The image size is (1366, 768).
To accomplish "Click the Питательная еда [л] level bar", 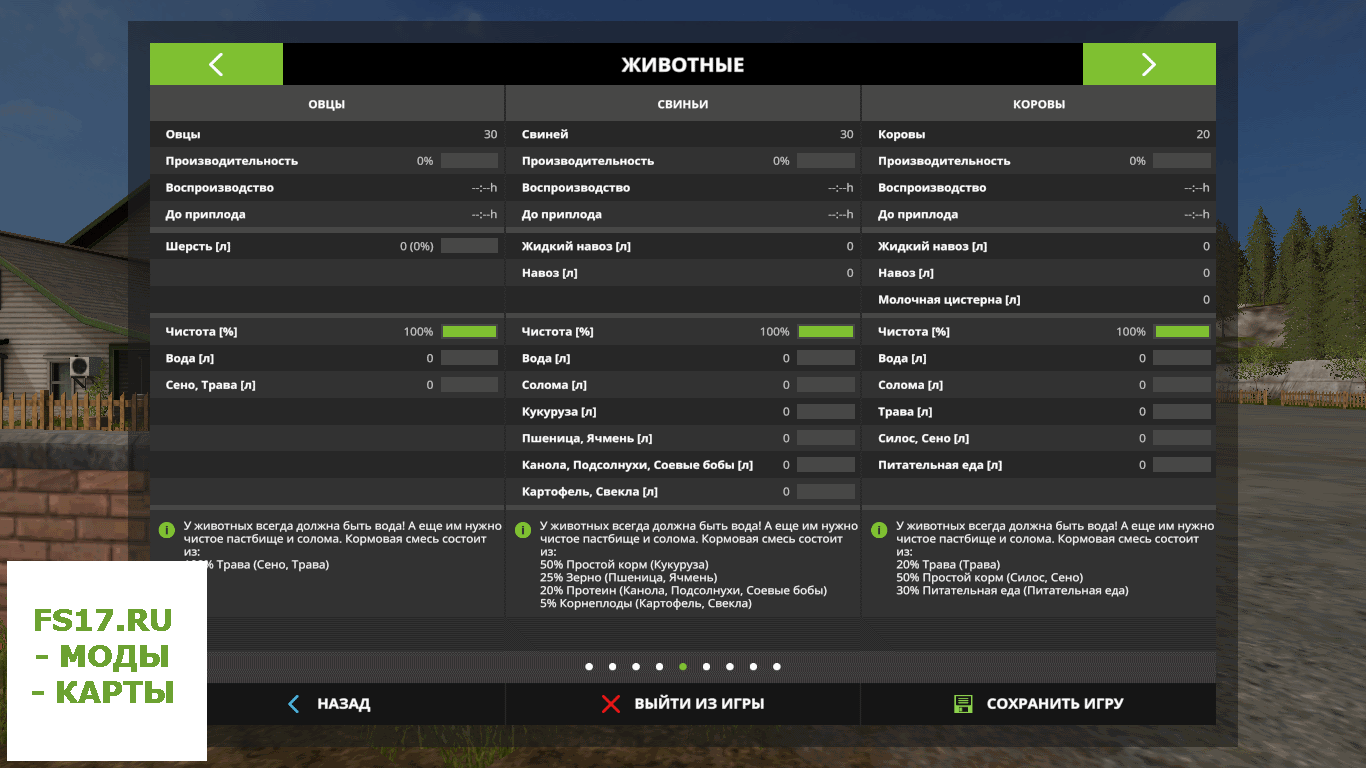I will coord(1182,465).
